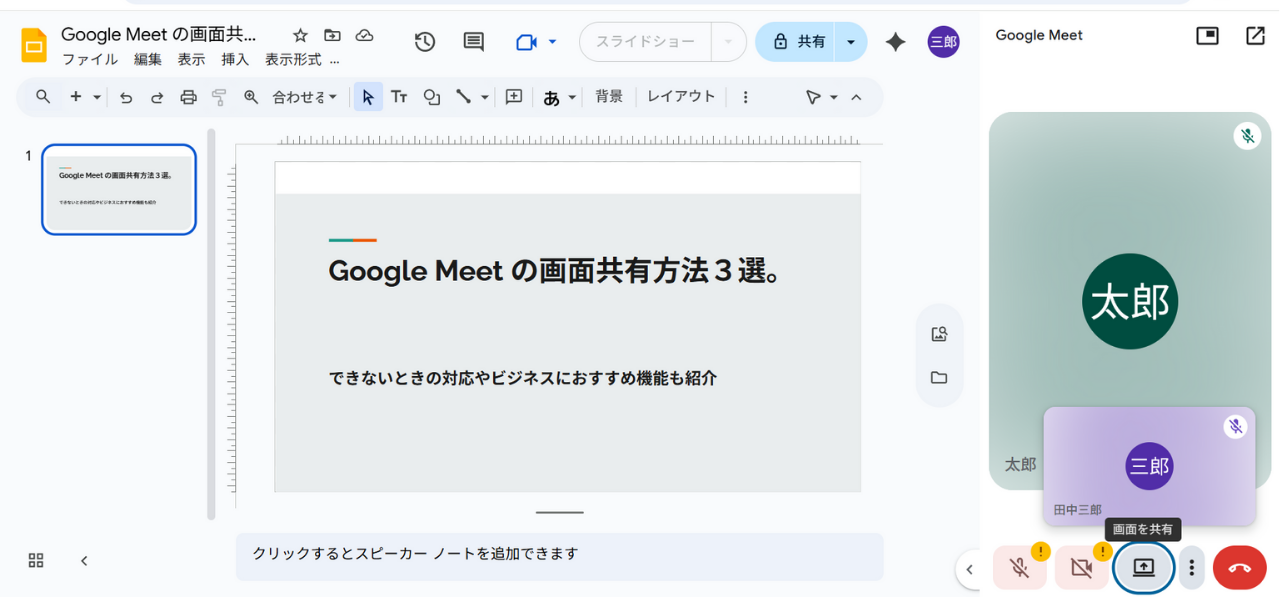
Task: Open the 挿入 menu
Action: tap(235, 60)
